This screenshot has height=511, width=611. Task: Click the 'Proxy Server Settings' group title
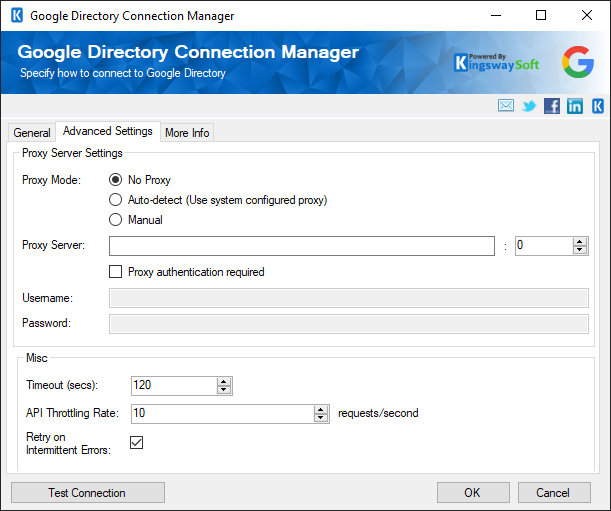72,153
